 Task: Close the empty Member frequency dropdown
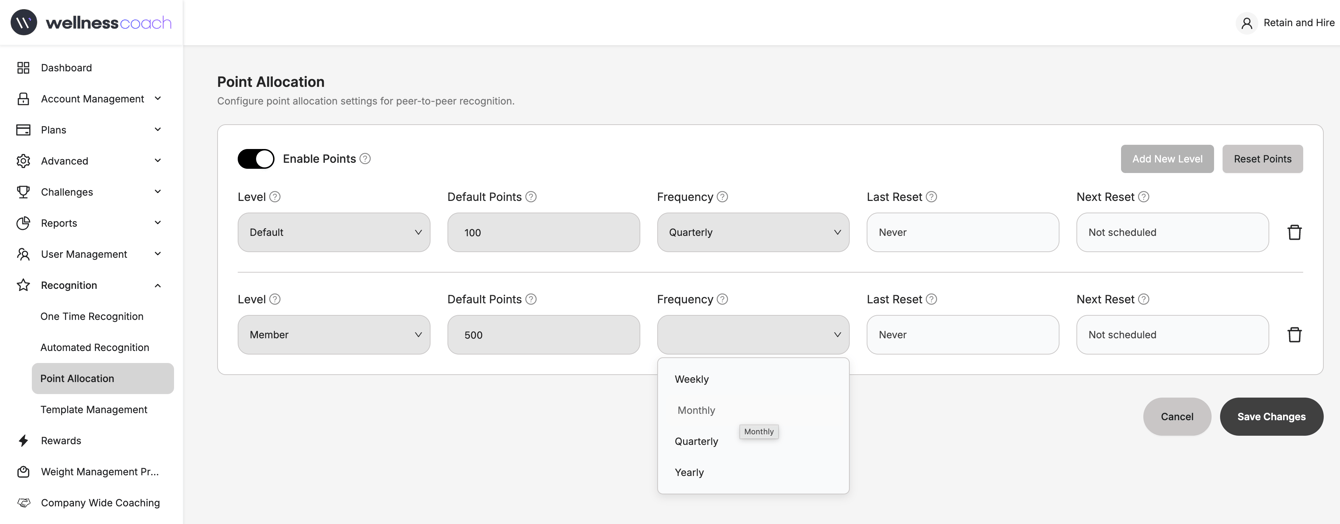(x=753, y=335)
